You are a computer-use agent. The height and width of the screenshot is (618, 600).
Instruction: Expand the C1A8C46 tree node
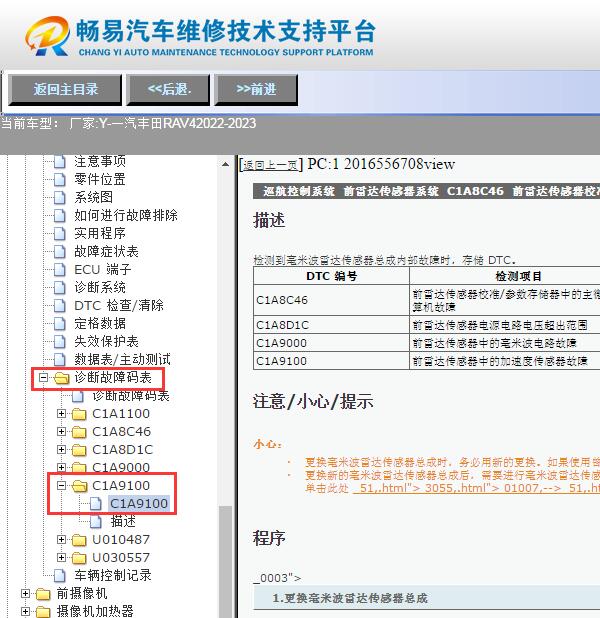click(61, 432)
